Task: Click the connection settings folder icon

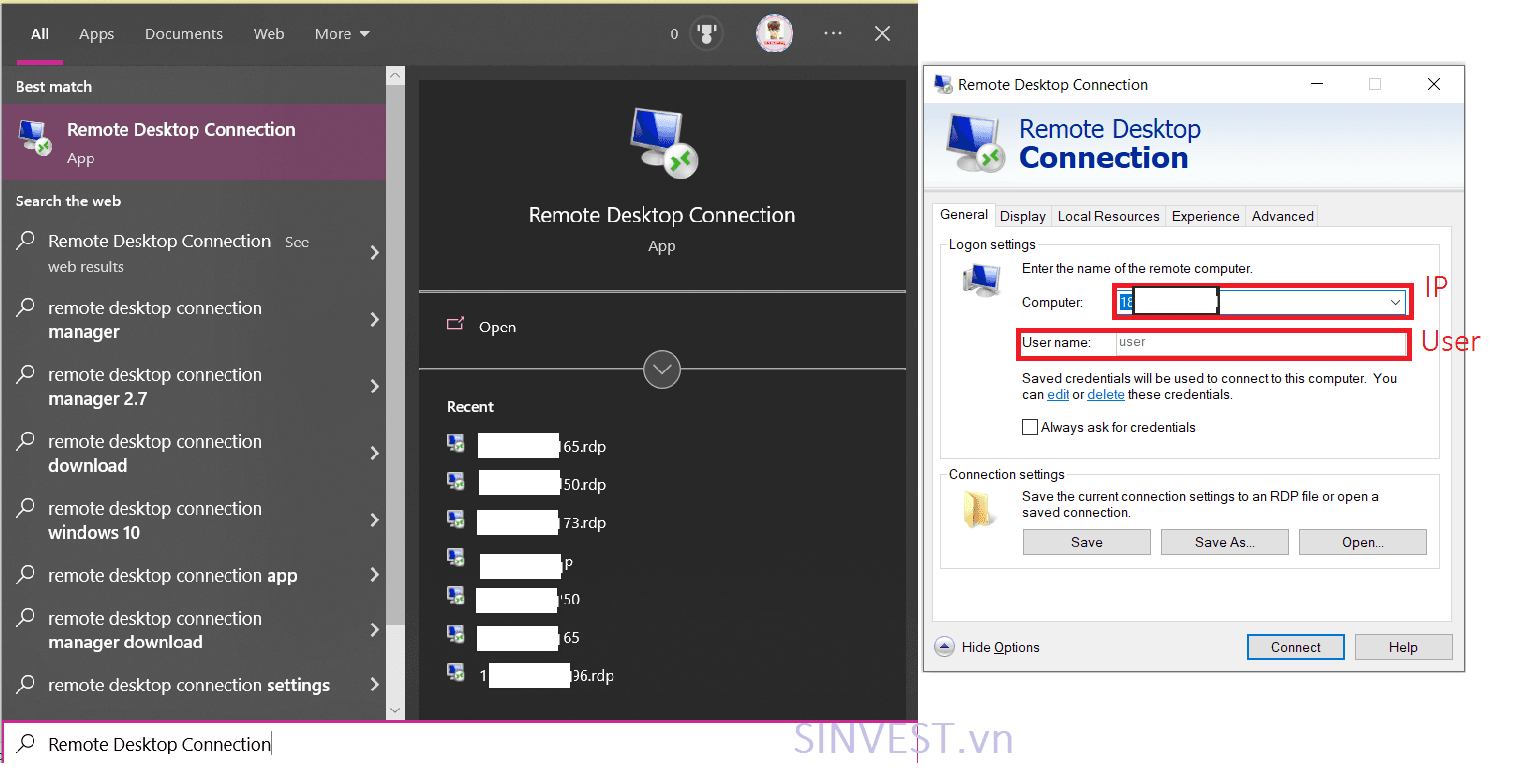Action: [x=980, y=508]
